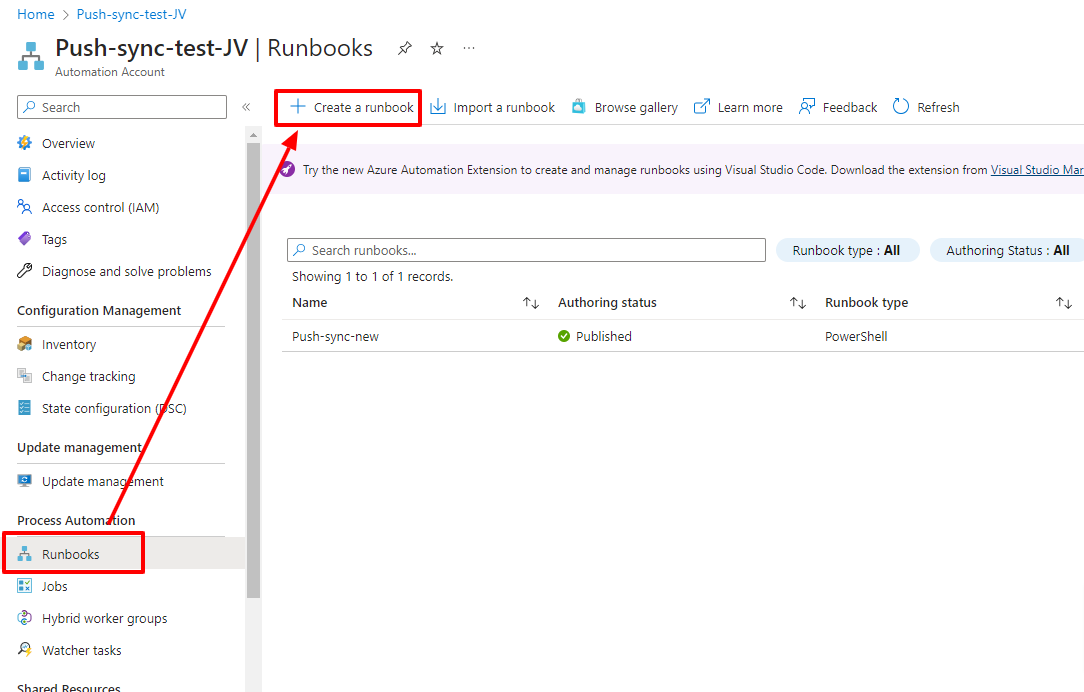Click the Browse gallery button
This screenshot has width=1084, height=692.
(624, 107)
